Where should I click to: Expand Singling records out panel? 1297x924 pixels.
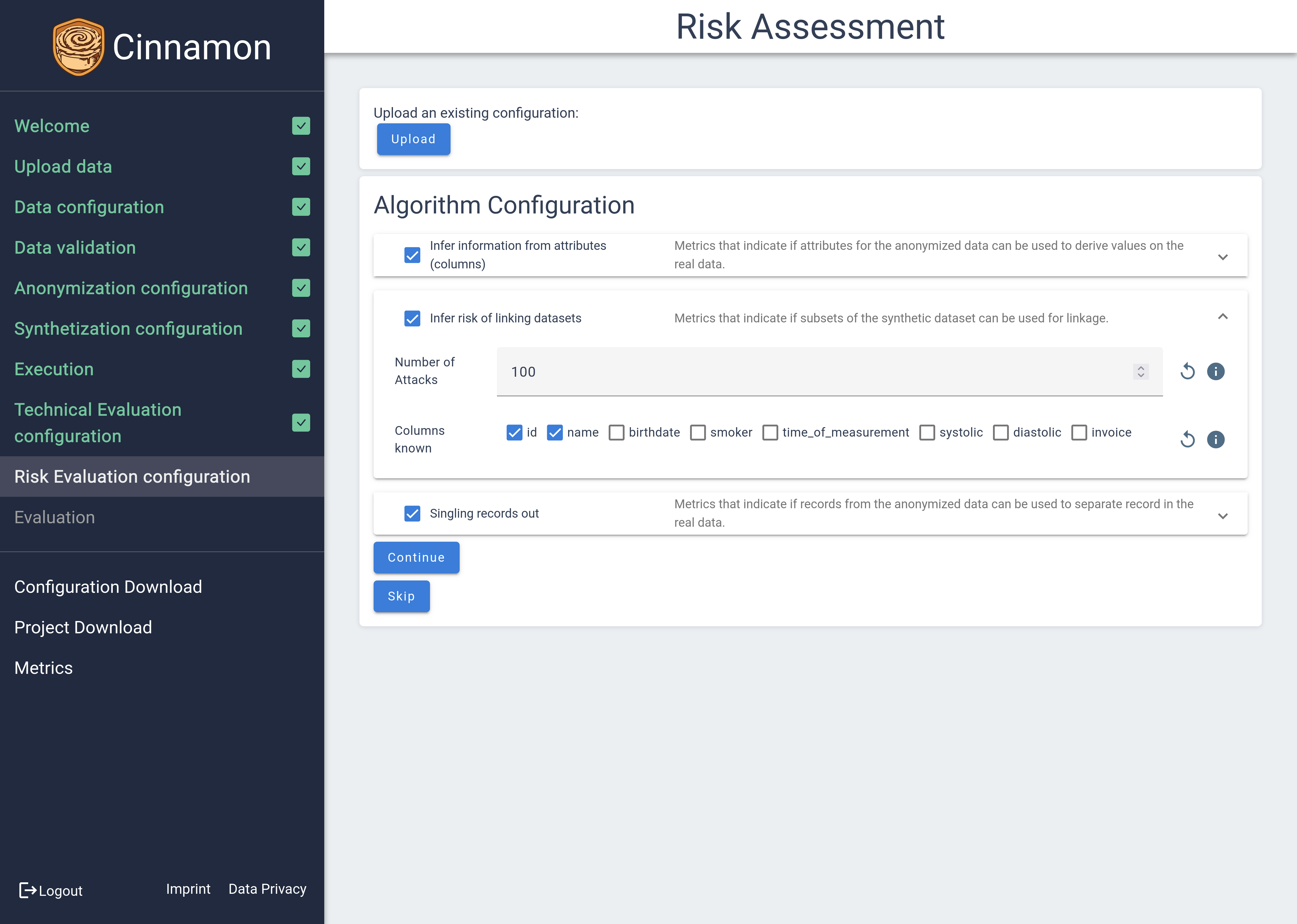[1222, 516]
